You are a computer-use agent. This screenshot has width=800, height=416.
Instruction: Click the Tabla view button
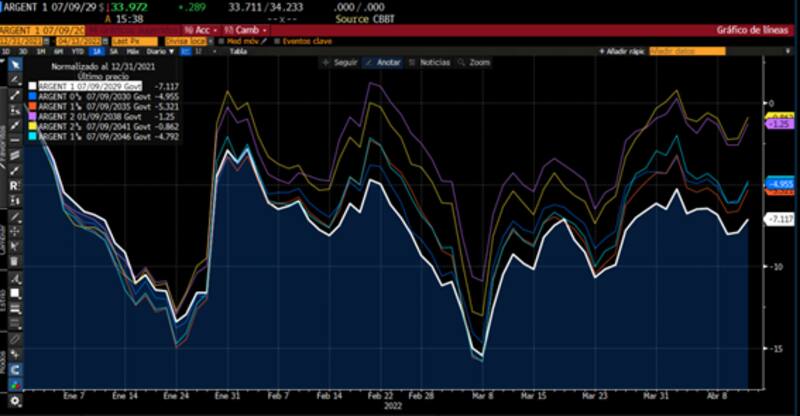coord(239,50)
